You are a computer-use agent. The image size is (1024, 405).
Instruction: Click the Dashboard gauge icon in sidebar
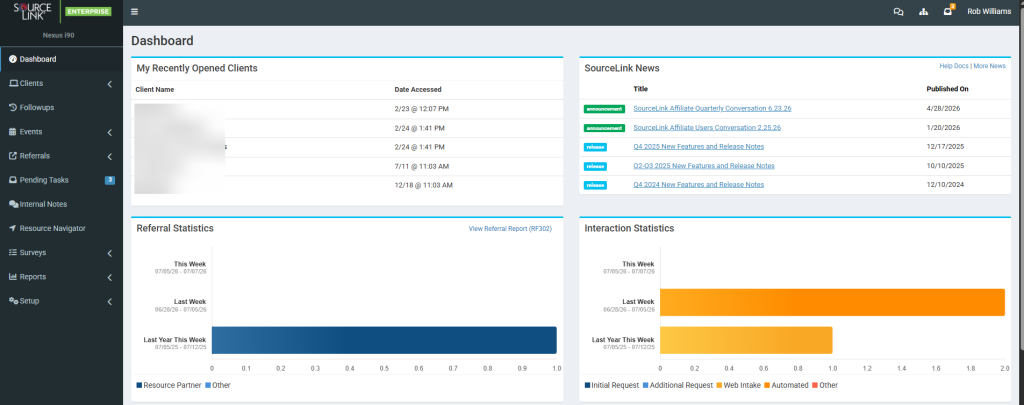13,59
